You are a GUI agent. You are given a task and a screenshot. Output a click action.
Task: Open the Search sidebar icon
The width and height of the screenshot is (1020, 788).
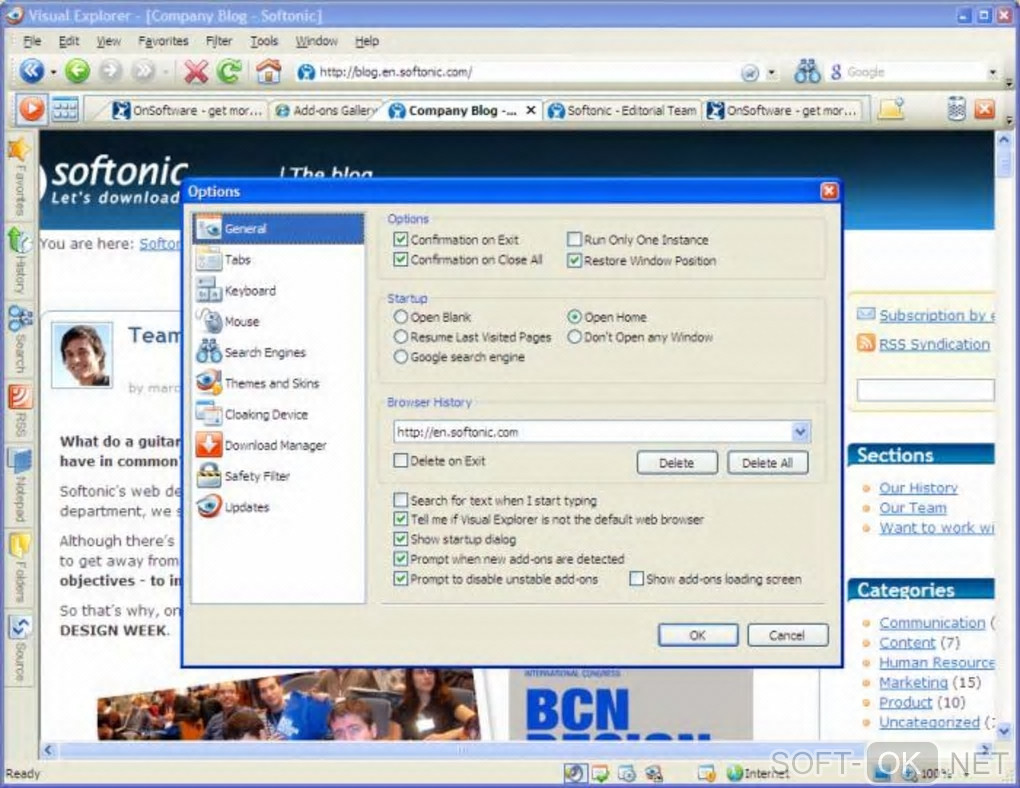tap(19, 318)
